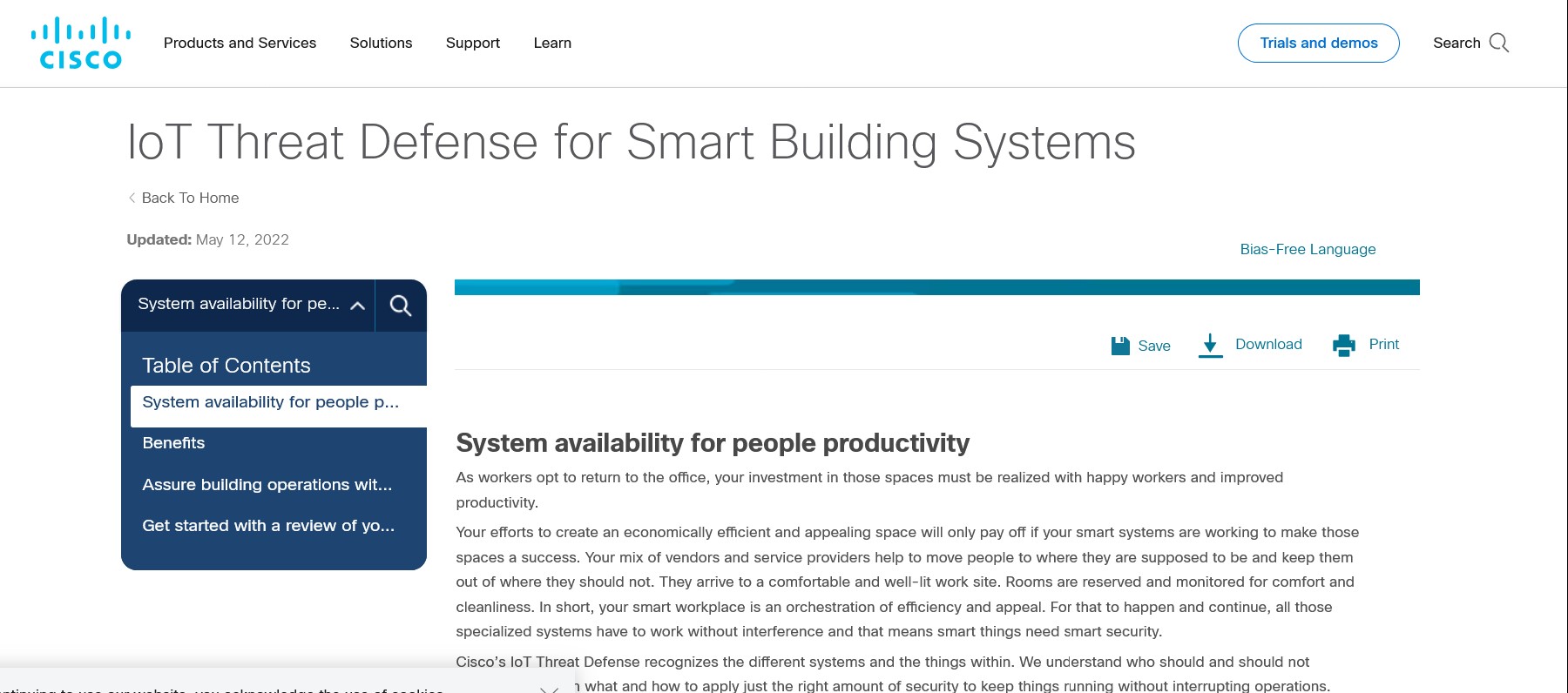The width and height of the screenshot is (1568, 693).
Task: Click the Save link
Action: [x=1154, y=346]
